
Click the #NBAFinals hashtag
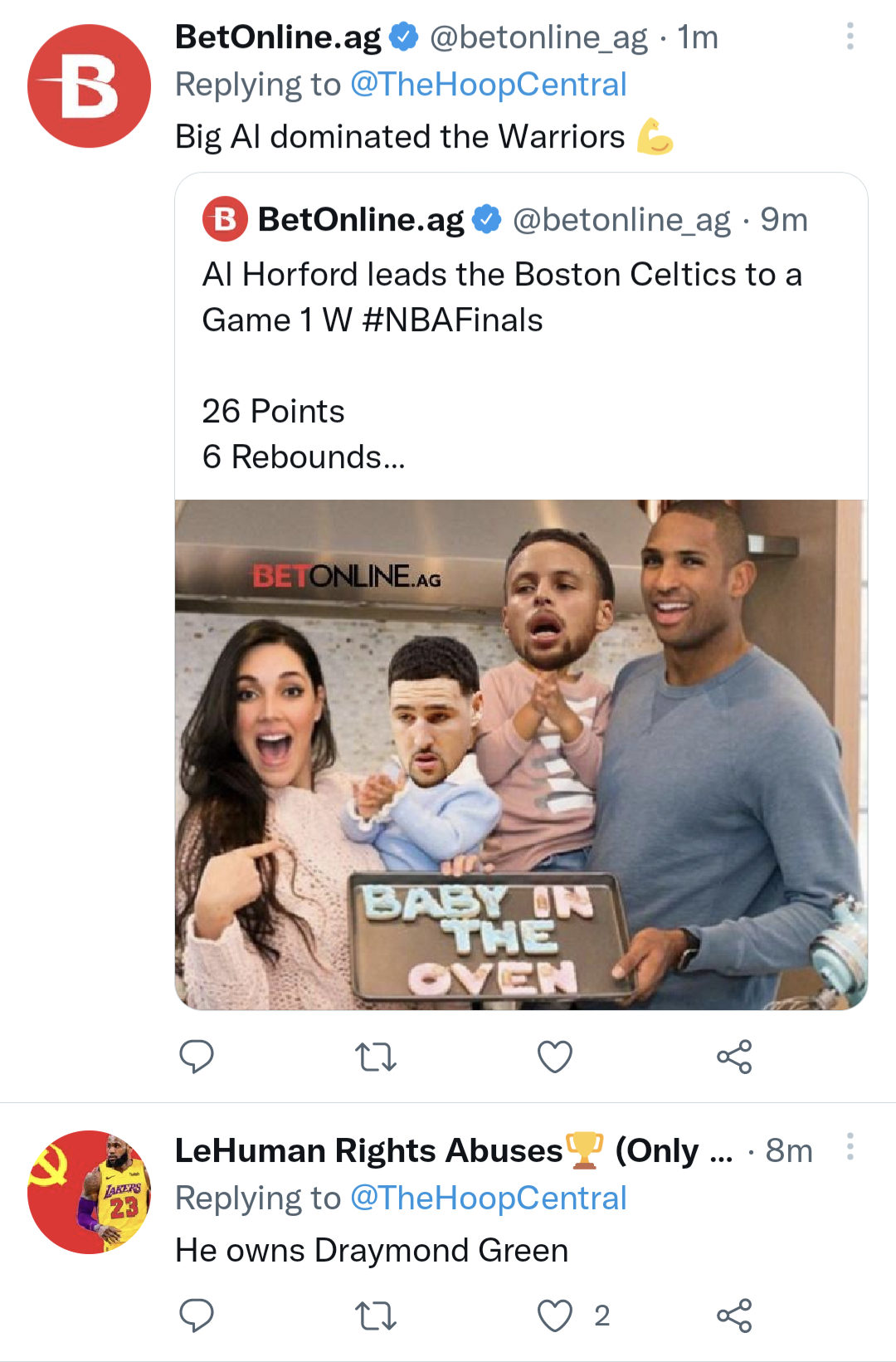455,320
